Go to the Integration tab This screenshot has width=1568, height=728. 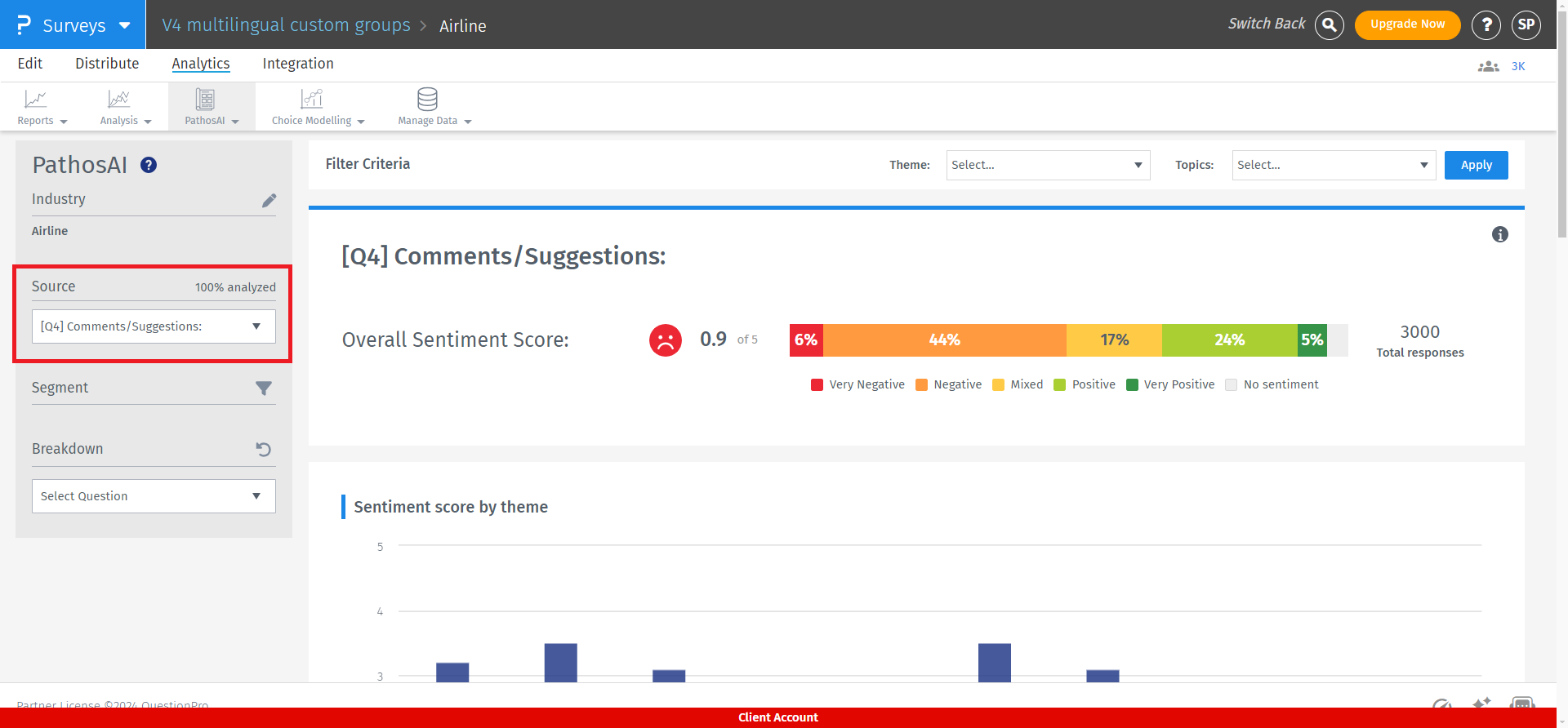coord(298,64)
